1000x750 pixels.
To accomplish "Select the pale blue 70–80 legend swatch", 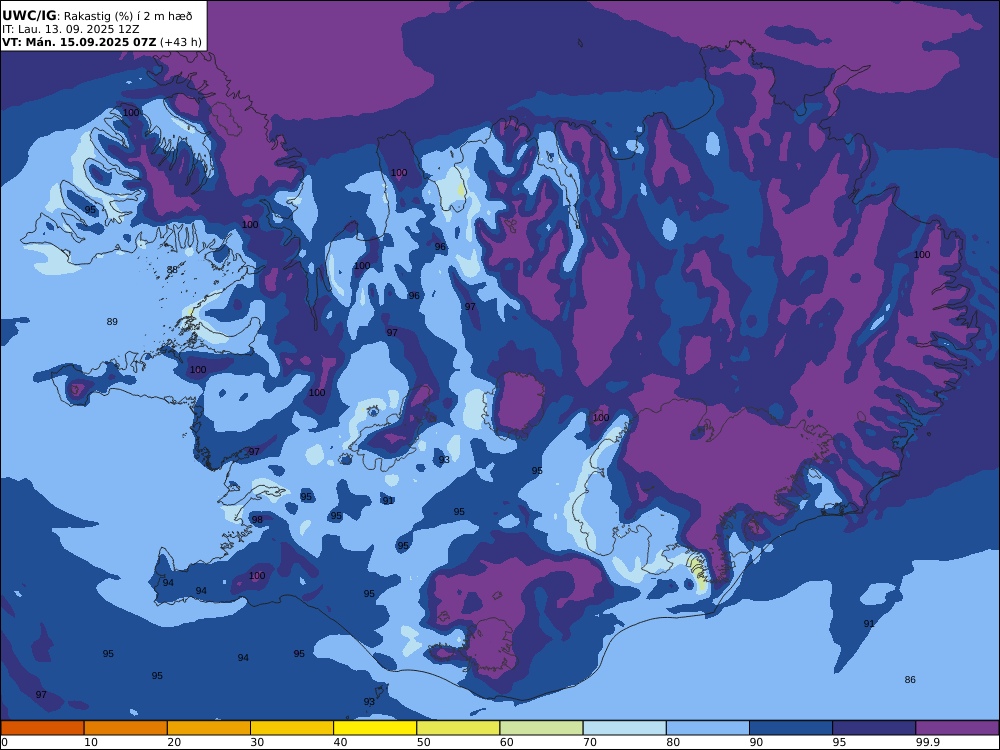I will click(x=625, y=728).
